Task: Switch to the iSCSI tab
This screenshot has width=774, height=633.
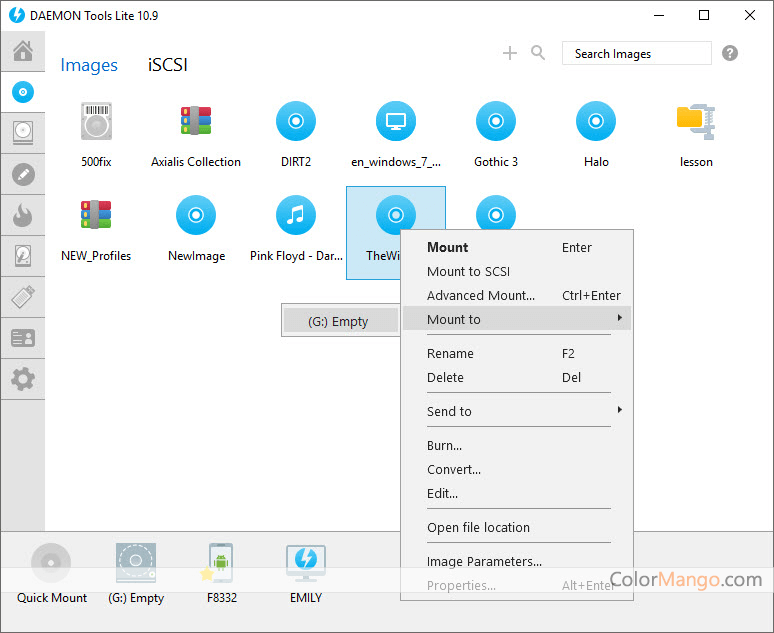Action: (167, 65)
